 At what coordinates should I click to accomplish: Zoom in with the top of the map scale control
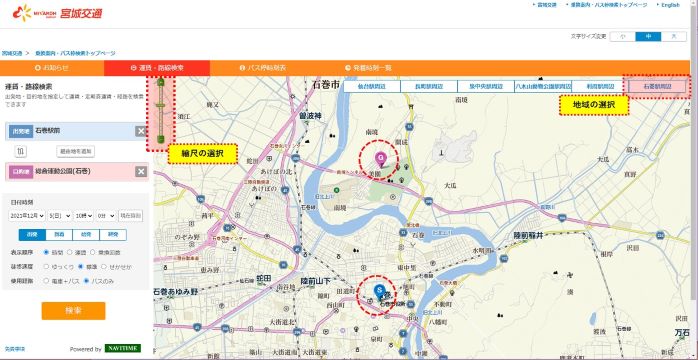pyautogui.click(x=161, y=82)
